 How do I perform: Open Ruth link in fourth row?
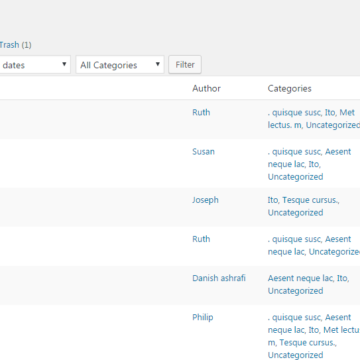click(x=201, y=239)
